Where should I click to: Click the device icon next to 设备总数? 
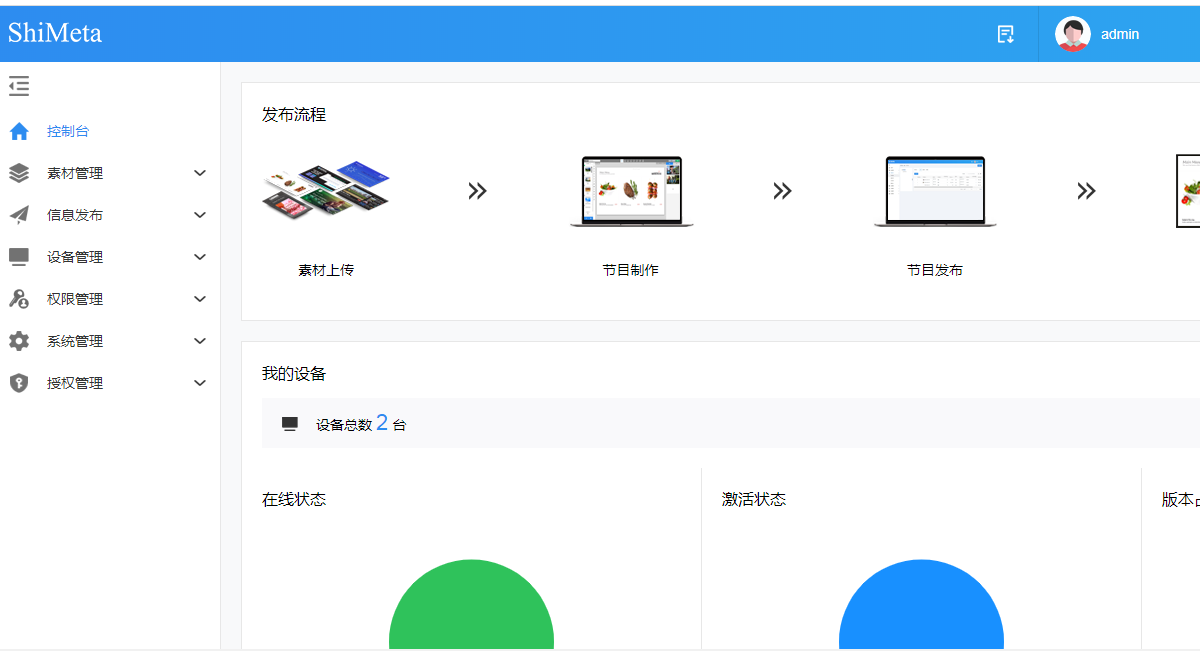click(289, 422)
